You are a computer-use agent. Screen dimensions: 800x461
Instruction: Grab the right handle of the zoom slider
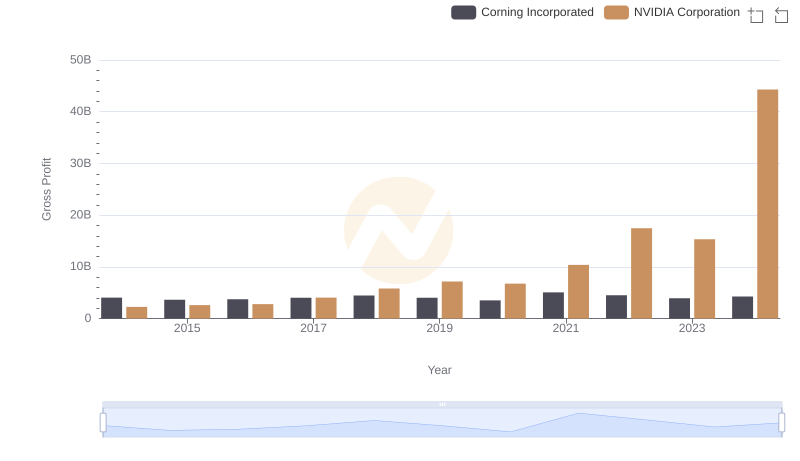(x=782, y=422)
